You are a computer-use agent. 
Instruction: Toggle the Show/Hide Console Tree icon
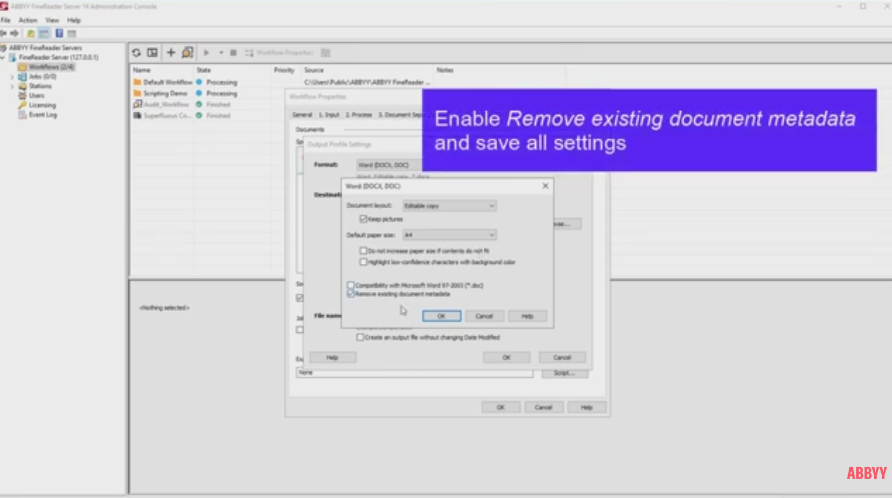click(44, 34)
